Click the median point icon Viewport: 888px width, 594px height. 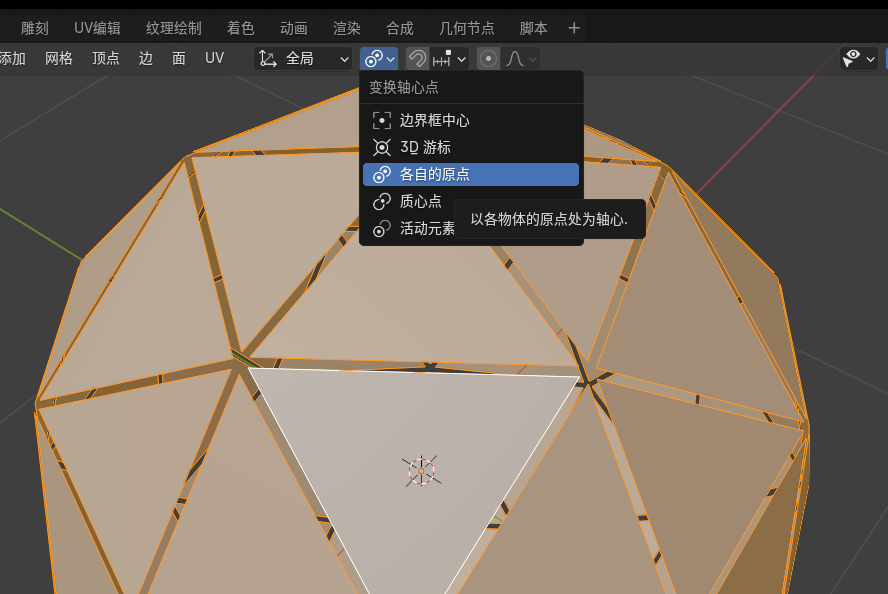[382, 202]
